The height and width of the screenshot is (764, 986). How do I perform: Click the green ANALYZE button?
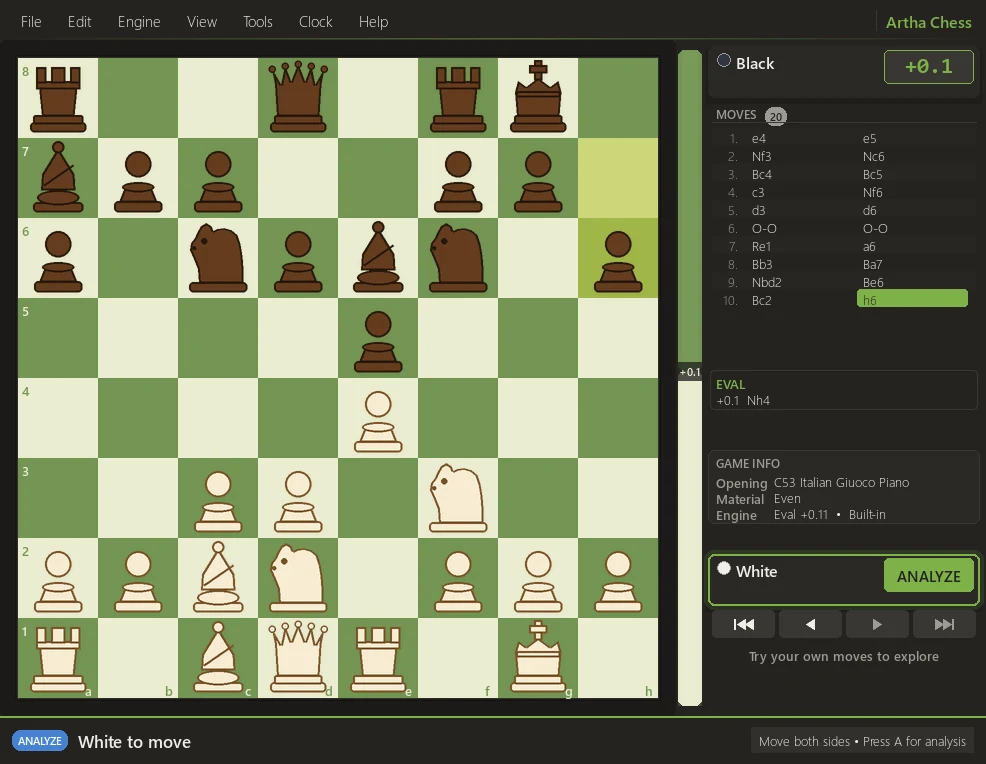929,576
